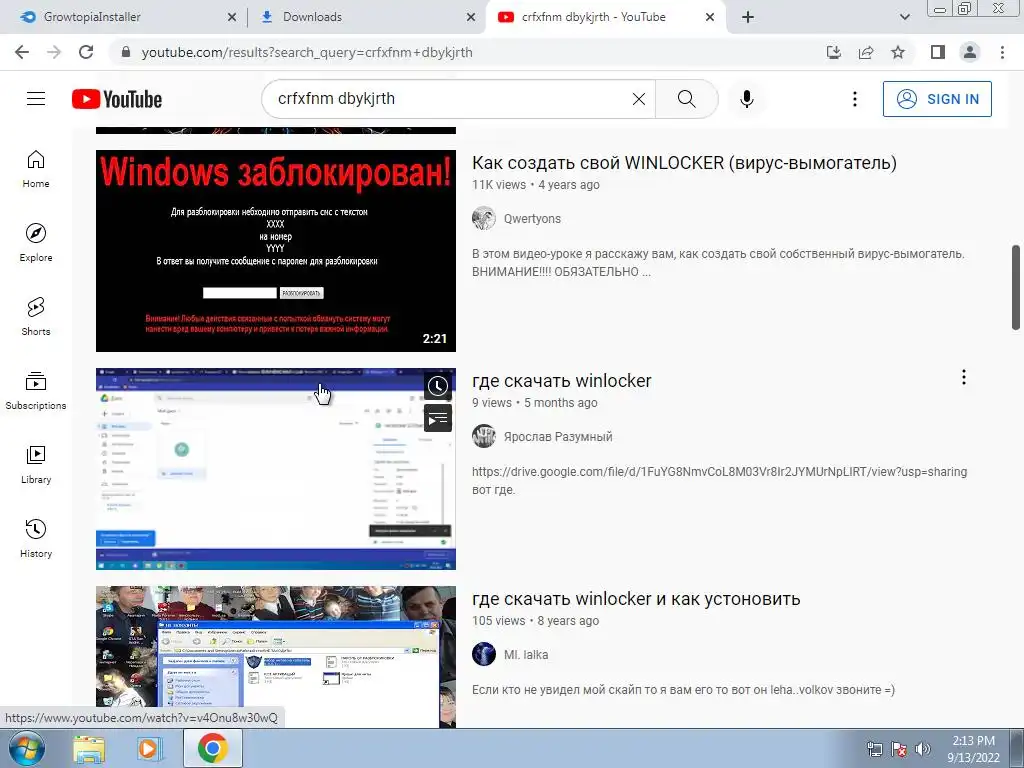The image size is (1024, 768).
Task: Bookmark this page with star icon
Action: (898, 52)
